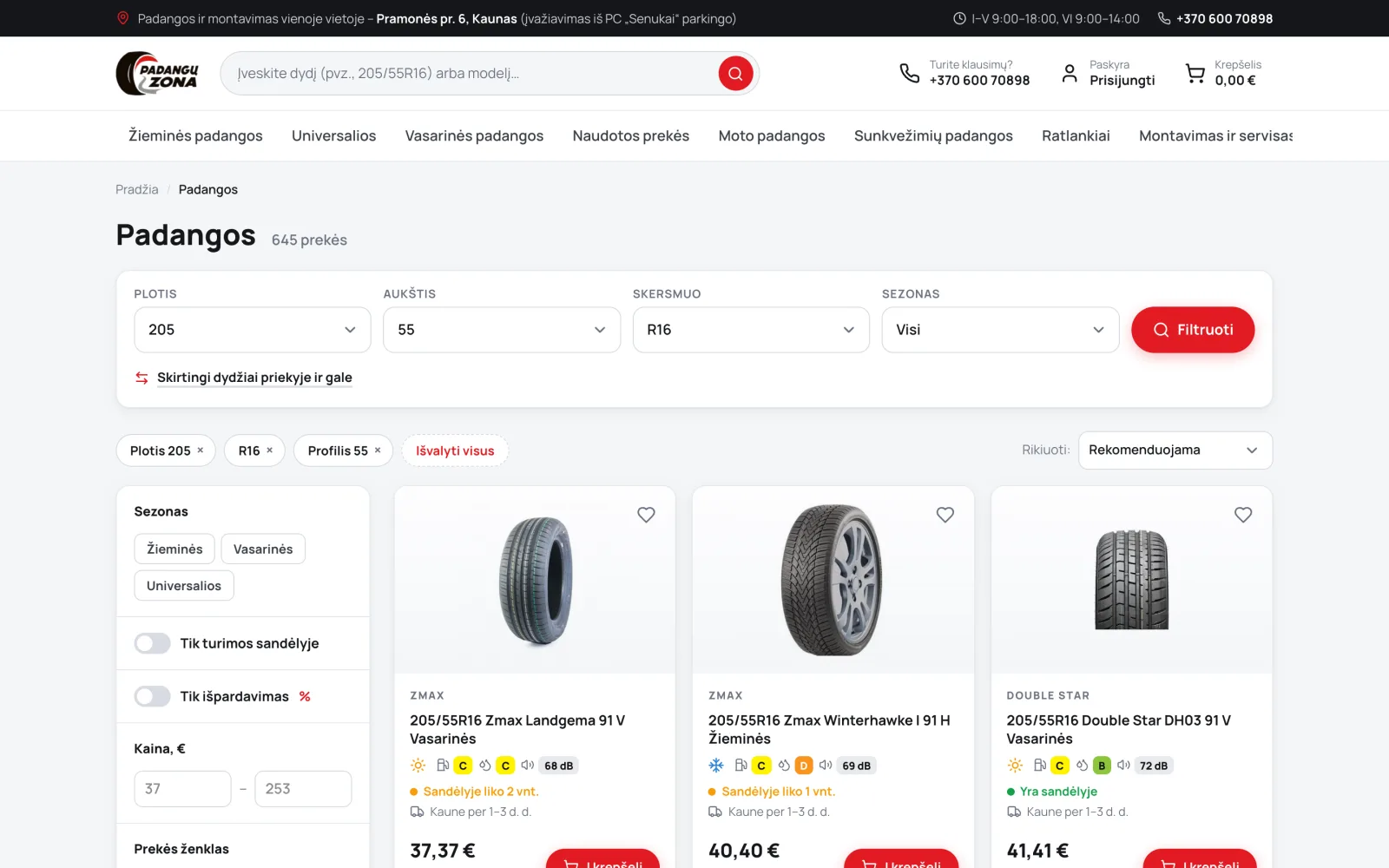This screenshot has width=1389, height=868.
Task: Open Aukštis dropdown showing 55
Action: 502,330
